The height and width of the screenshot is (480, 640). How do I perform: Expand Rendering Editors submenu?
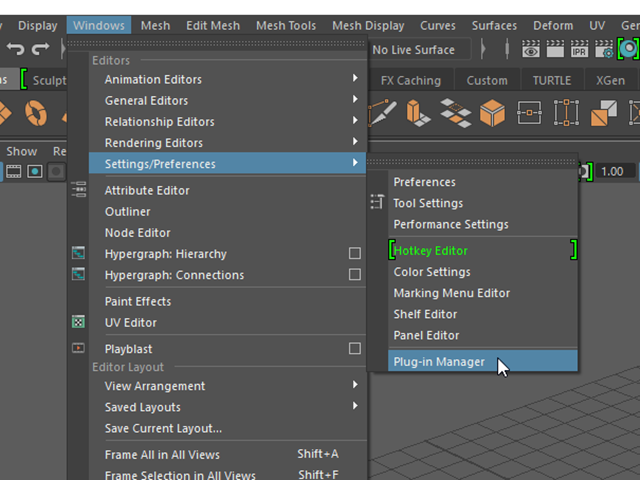[355, 142]
